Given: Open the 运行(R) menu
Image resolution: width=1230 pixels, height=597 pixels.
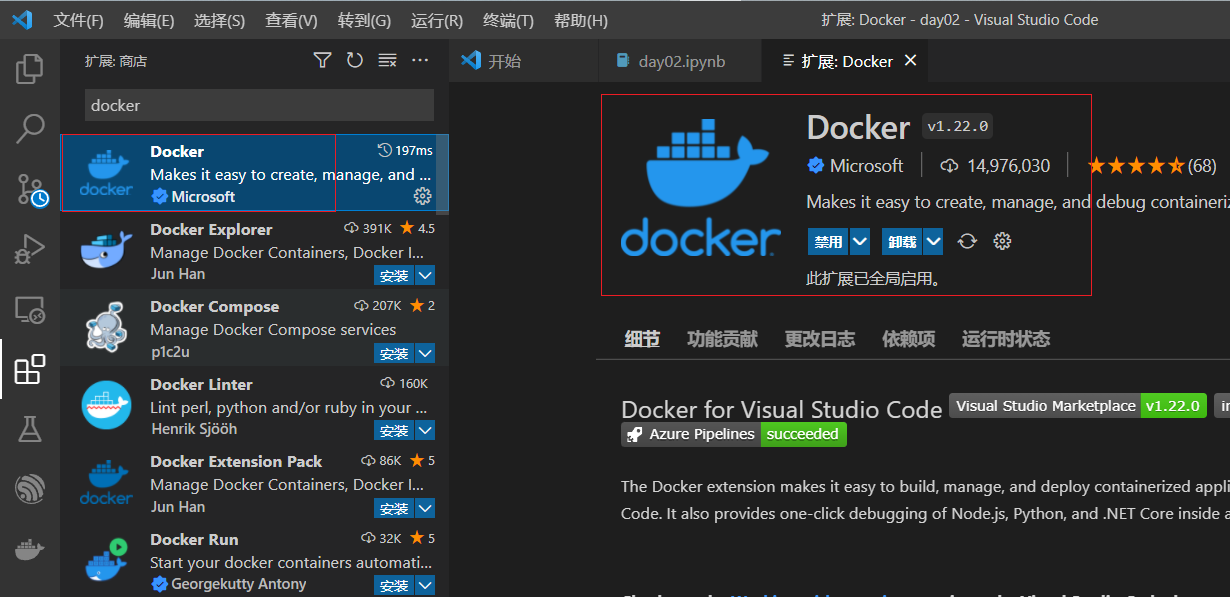Looking at the screenshot, I should (437, 20).
